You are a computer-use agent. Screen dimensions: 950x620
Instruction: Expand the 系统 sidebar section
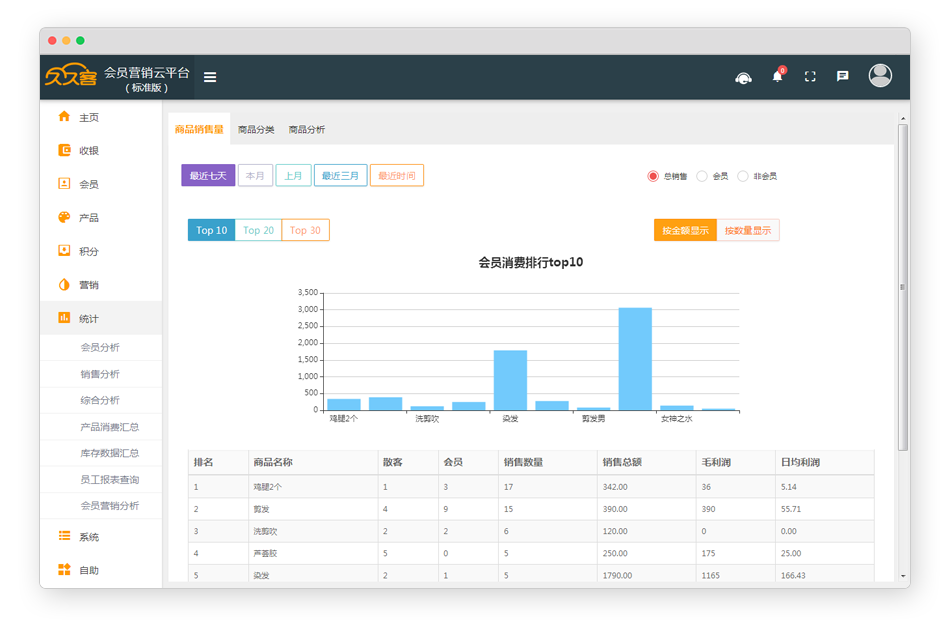point(89,537)
